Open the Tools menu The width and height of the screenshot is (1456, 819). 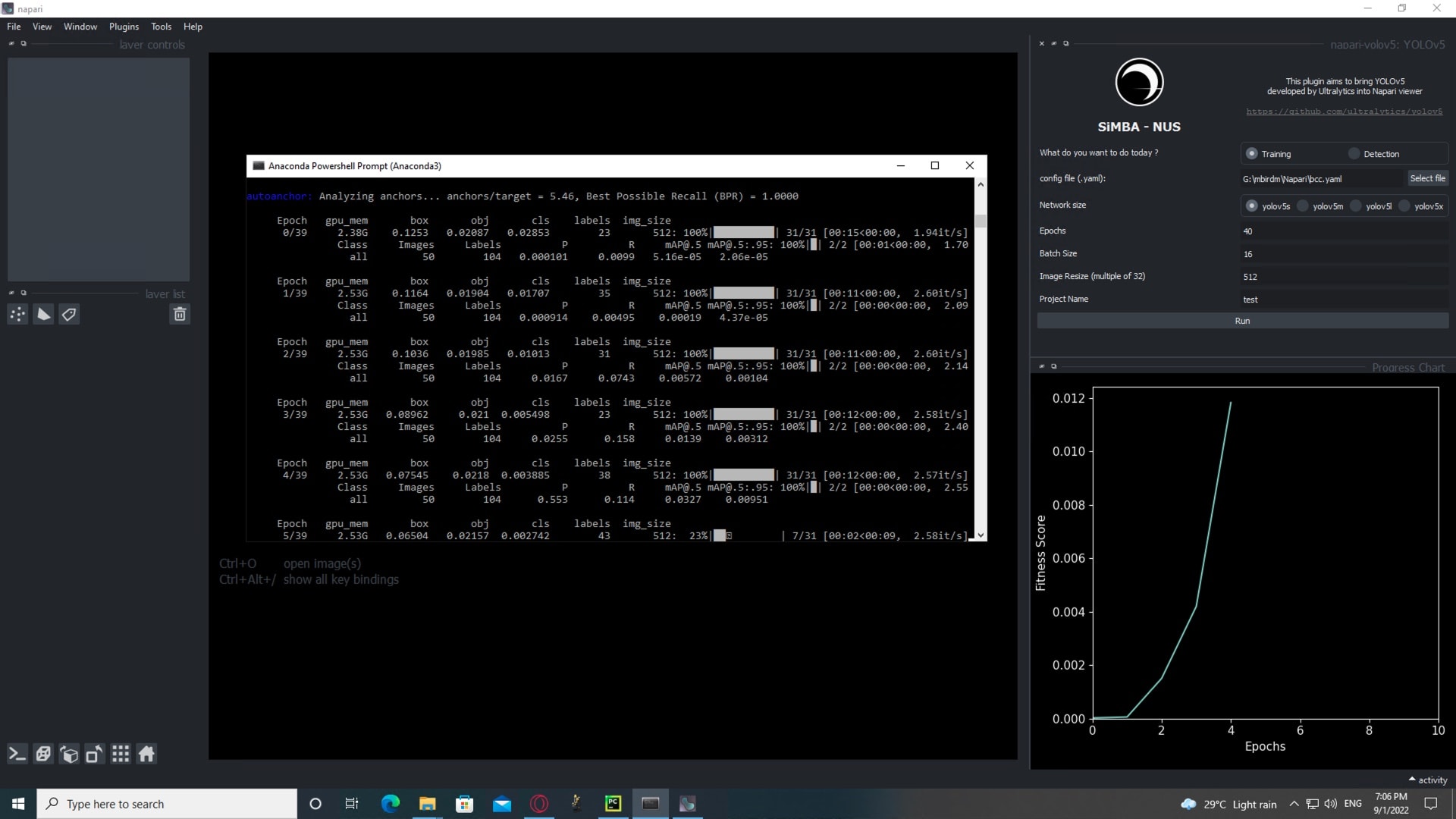coord(161,27)
